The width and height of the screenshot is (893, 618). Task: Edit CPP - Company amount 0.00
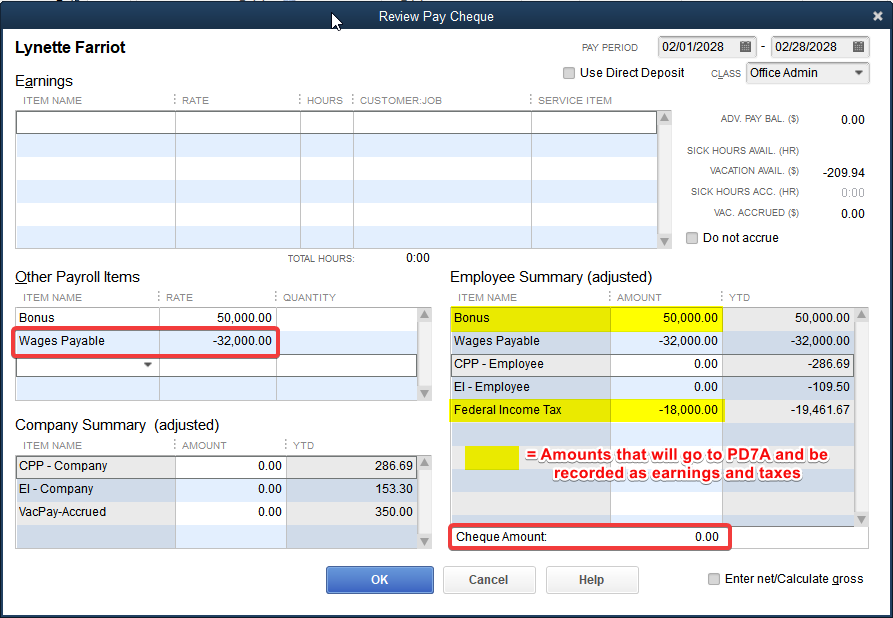pos(231,466)
